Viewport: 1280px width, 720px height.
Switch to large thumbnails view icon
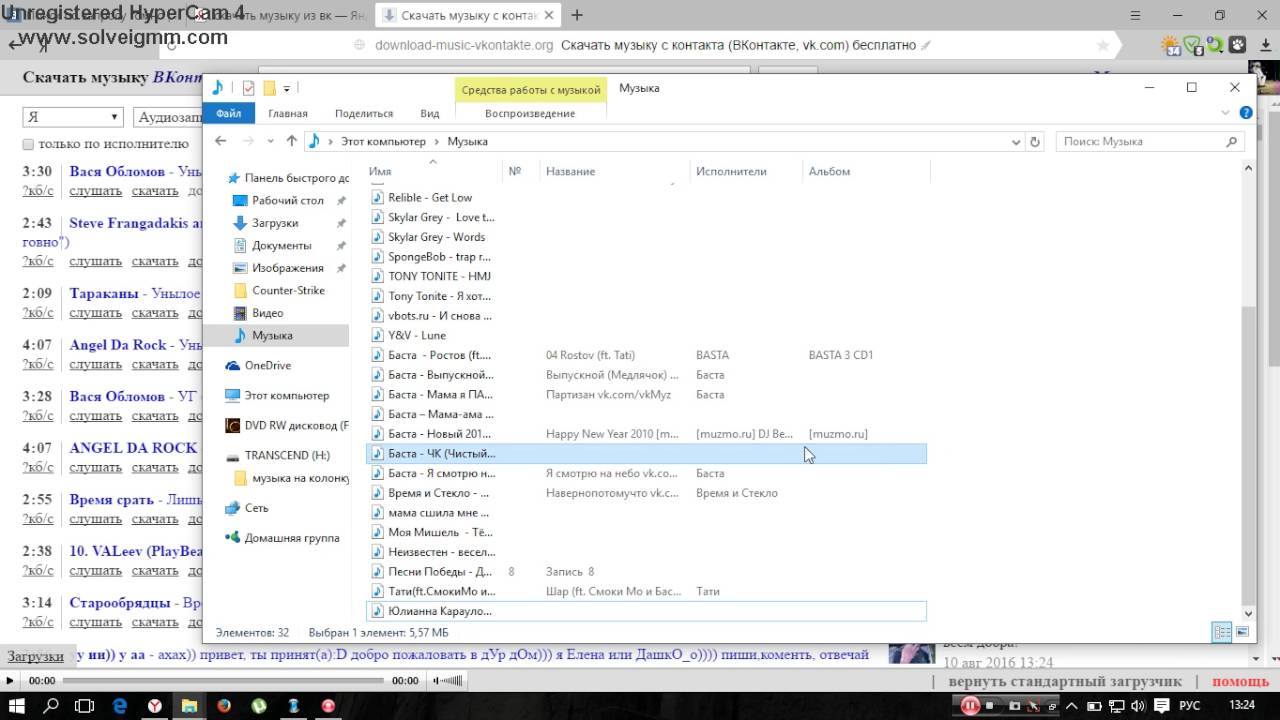(x=1242, y=632)
